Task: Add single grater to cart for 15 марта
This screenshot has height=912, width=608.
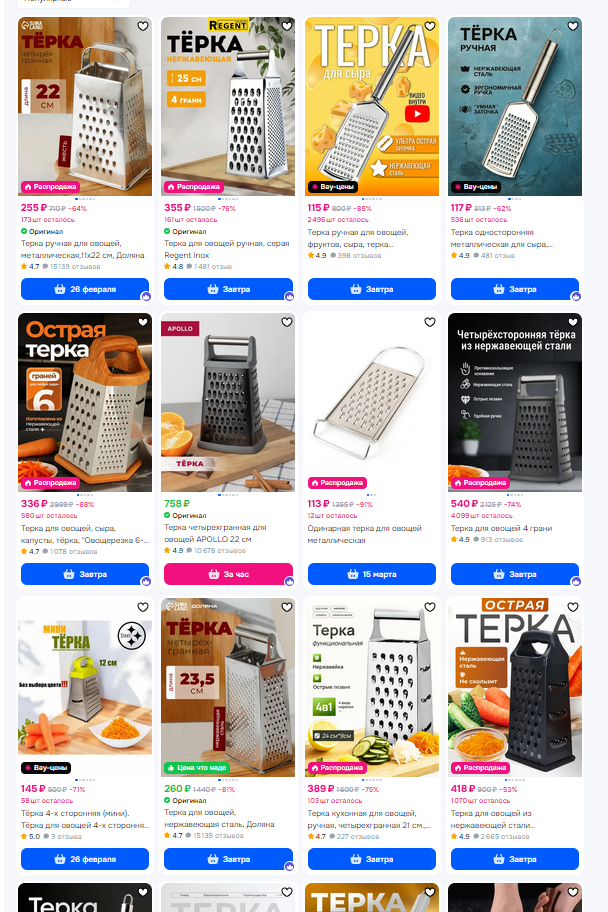Action: 372,574
